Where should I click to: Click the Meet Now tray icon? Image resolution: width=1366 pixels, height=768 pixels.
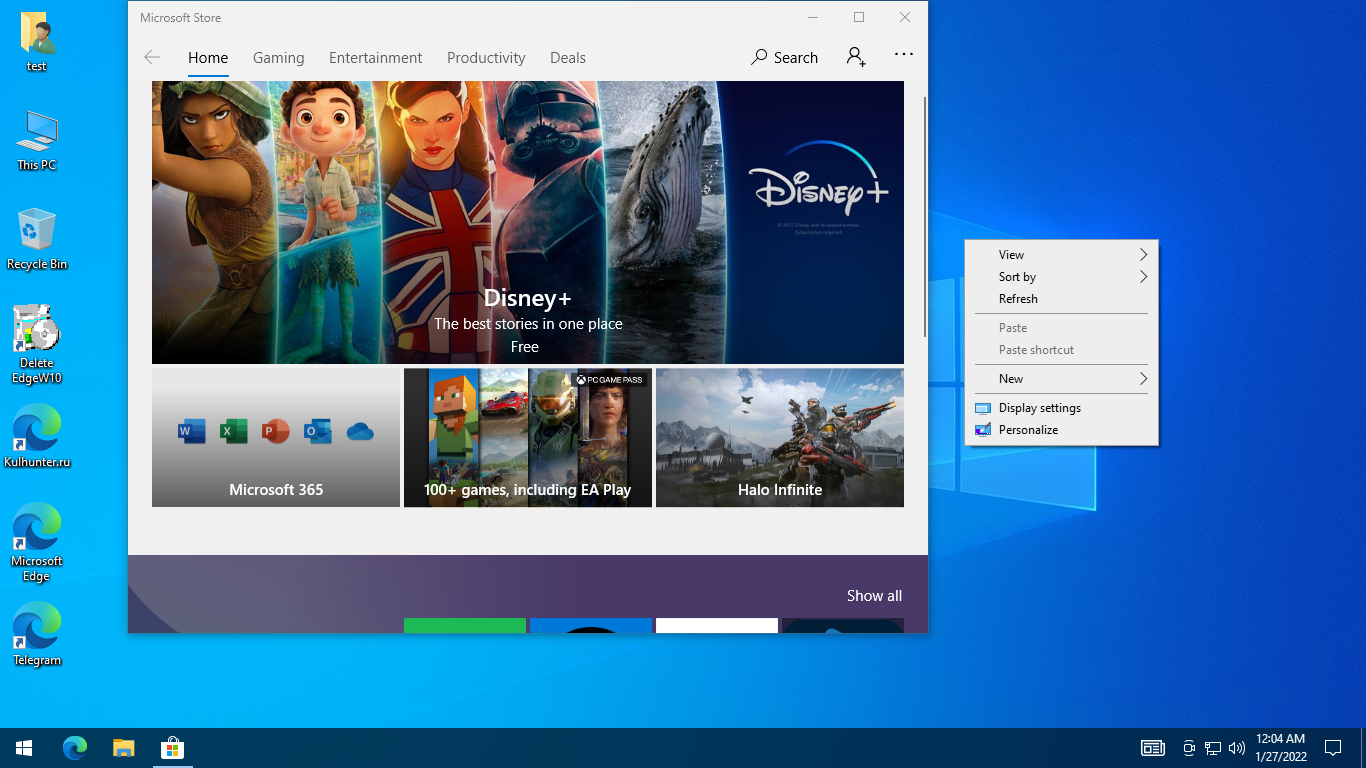click(1189, 748)
